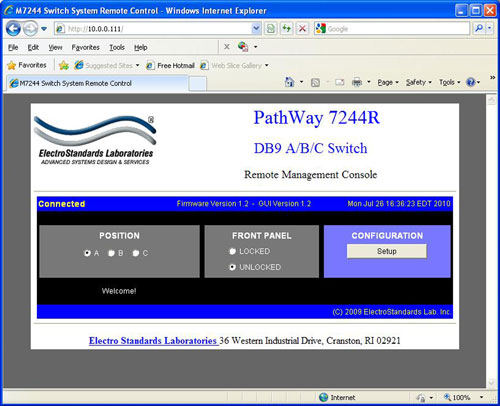Image resolution: width=500 pixels, height=406 pixels.
Task: Open the Web Slice Gallery link
Action: pos(231,65)
